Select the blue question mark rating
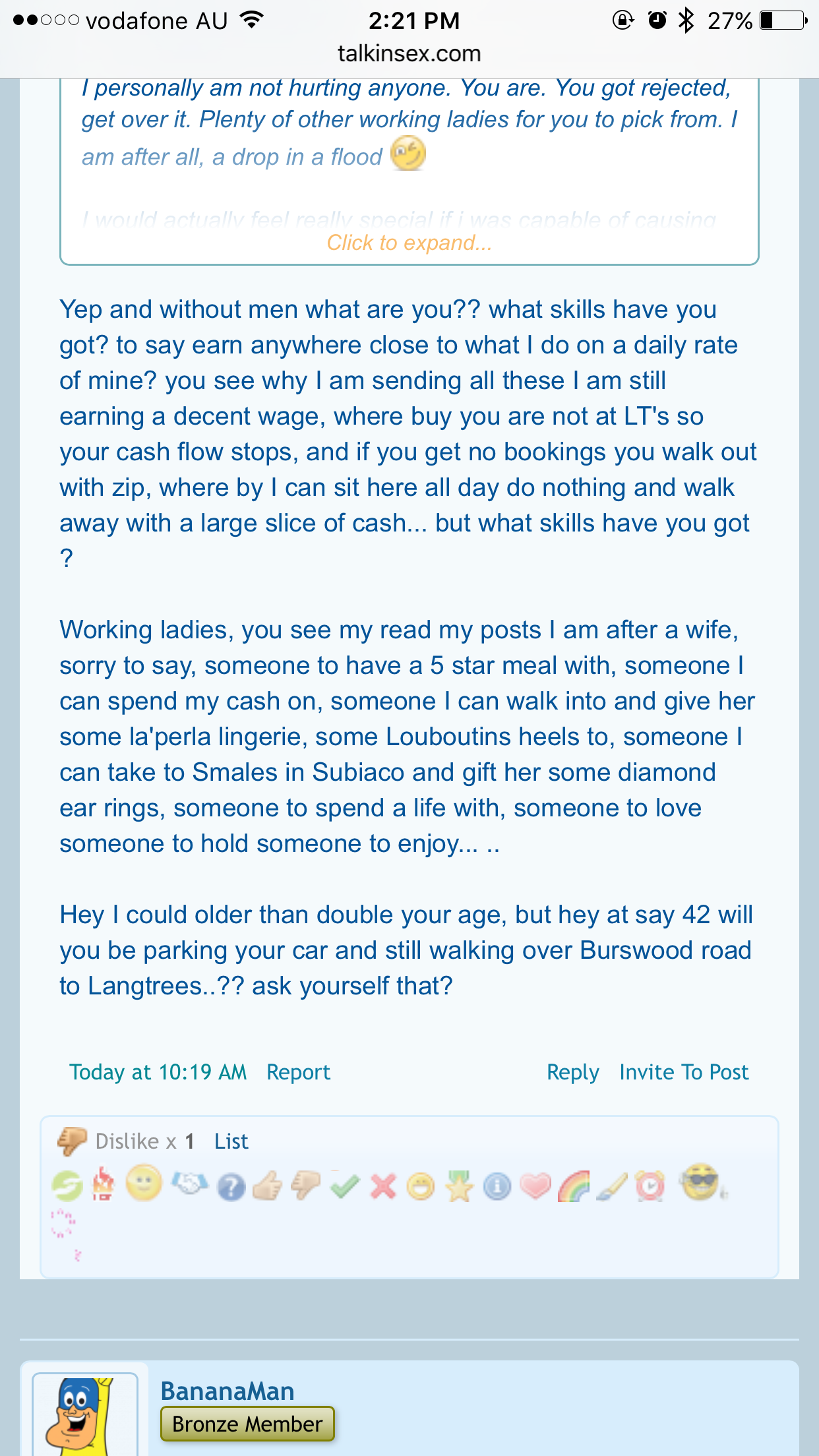 point(231,1188)
